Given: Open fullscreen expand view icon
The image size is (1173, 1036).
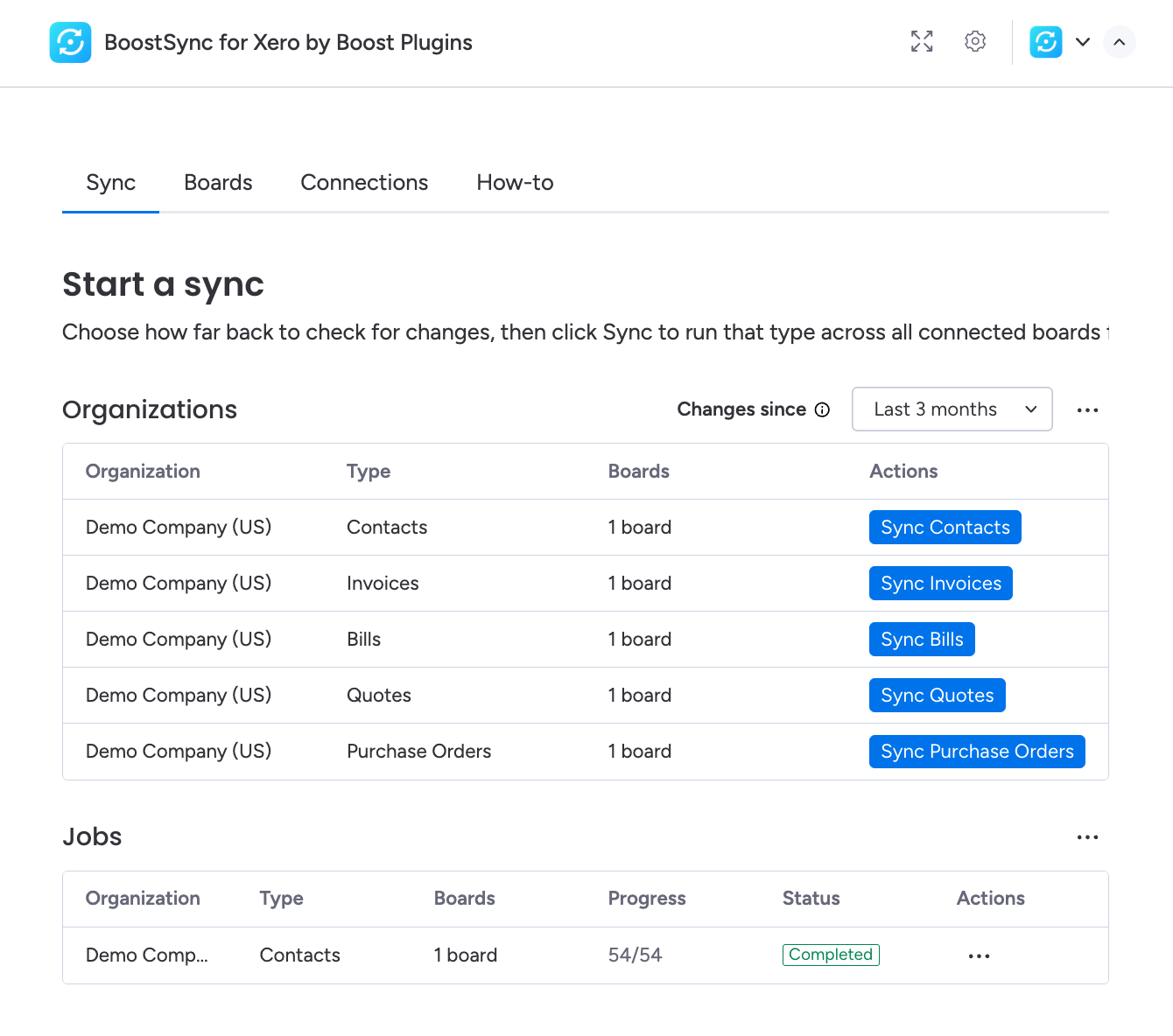Looking at the screenshot, I should point(922,41).
